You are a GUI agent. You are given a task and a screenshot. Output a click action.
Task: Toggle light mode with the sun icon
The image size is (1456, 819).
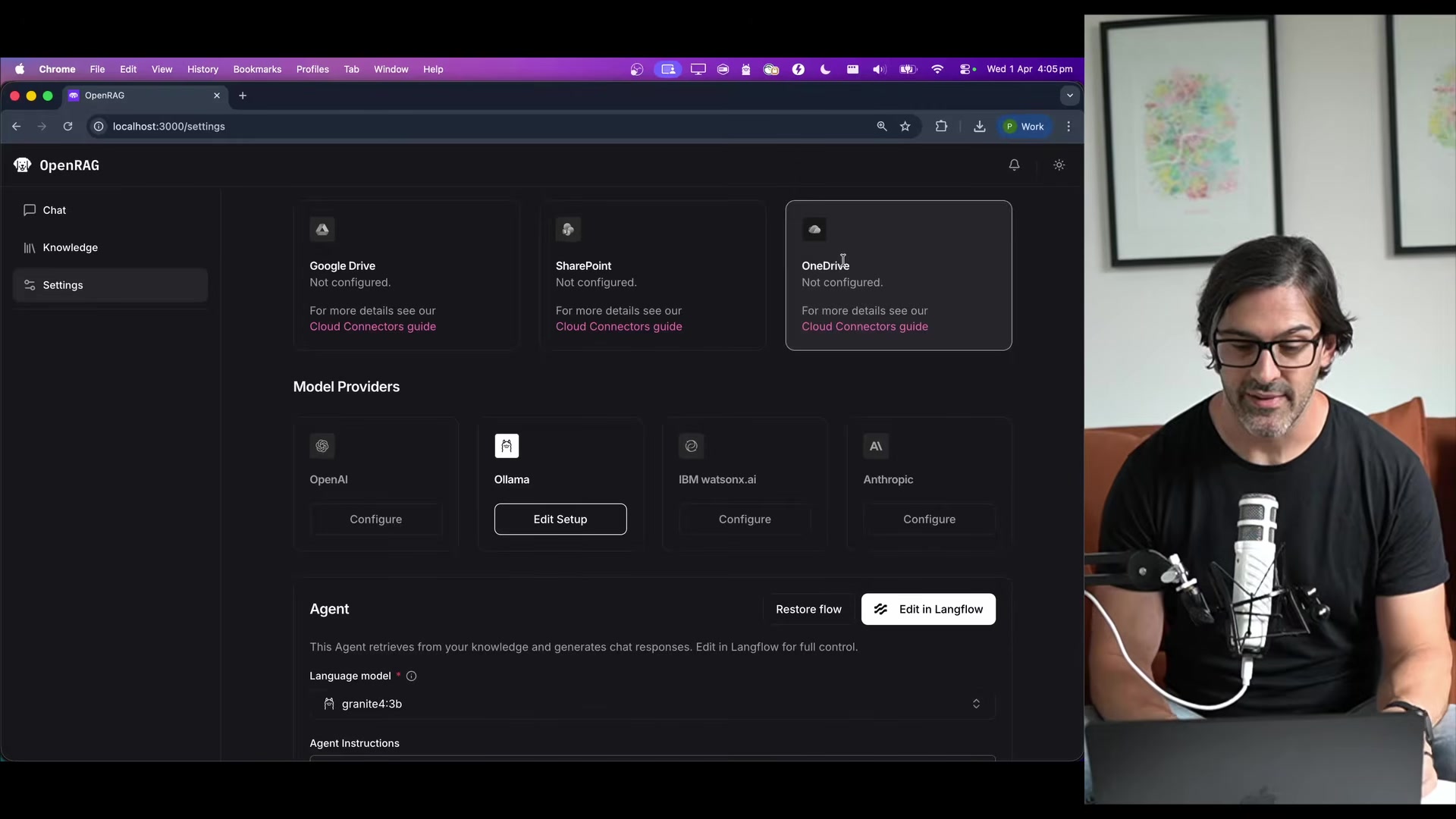1059,165
